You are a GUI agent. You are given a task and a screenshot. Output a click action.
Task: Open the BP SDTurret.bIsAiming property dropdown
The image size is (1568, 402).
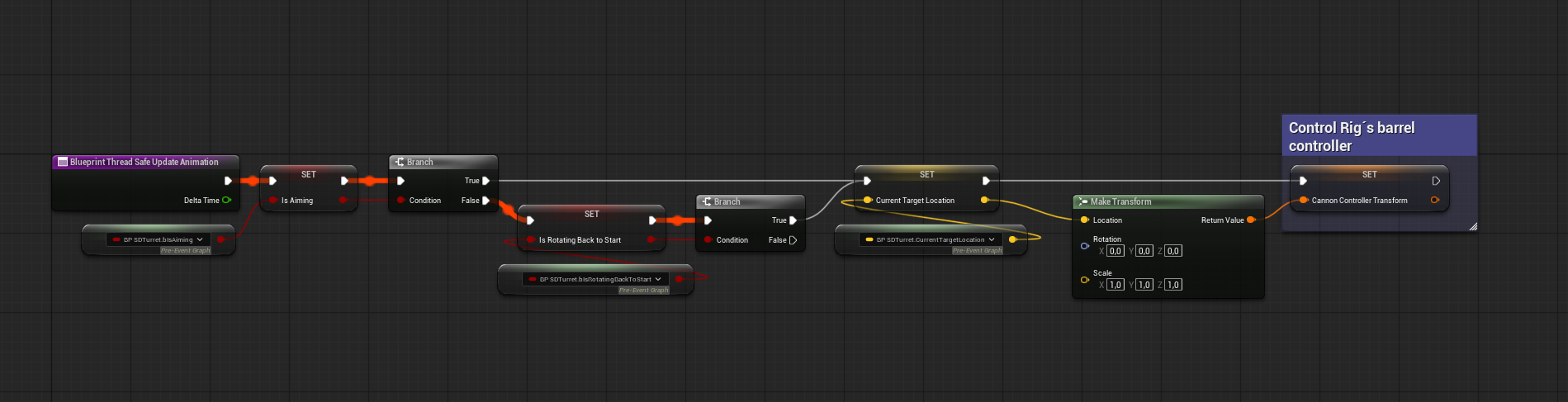200,239
